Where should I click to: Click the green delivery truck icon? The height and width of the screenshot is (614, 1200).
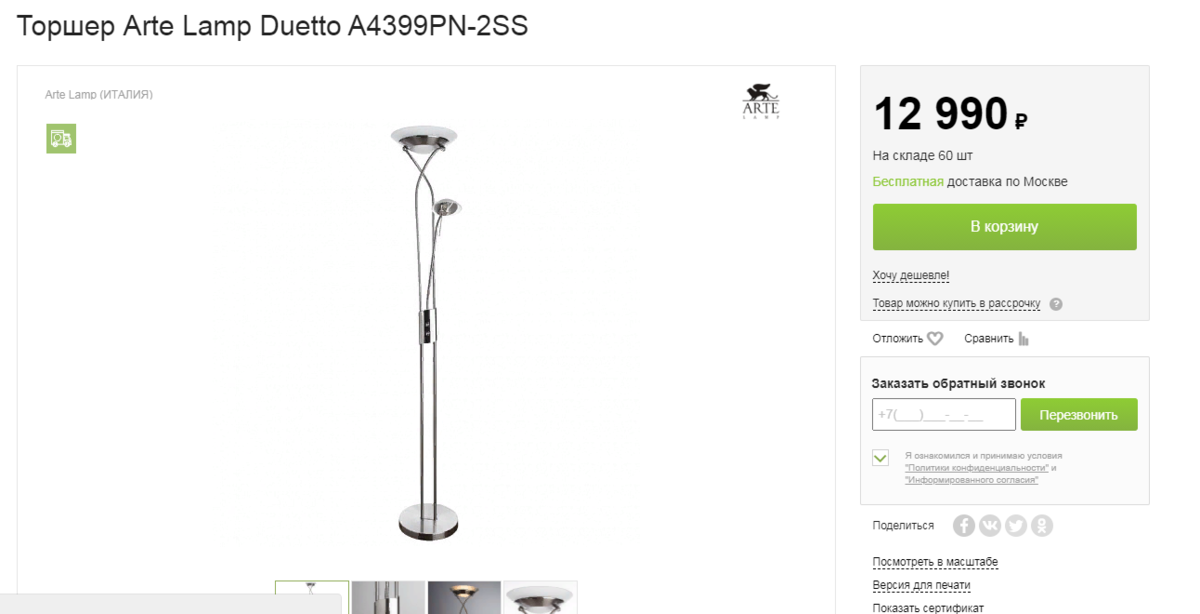[x=61, y=139]
